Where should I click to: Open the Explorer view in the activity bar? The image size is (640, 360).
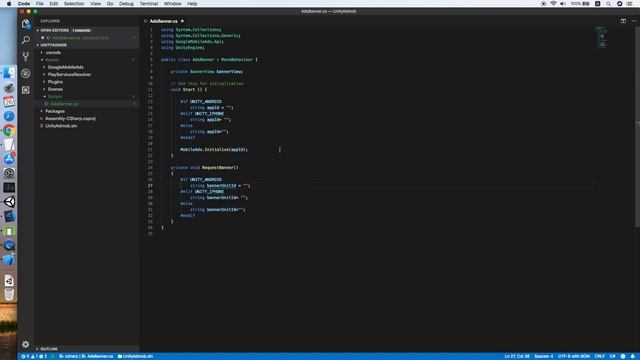26,24
